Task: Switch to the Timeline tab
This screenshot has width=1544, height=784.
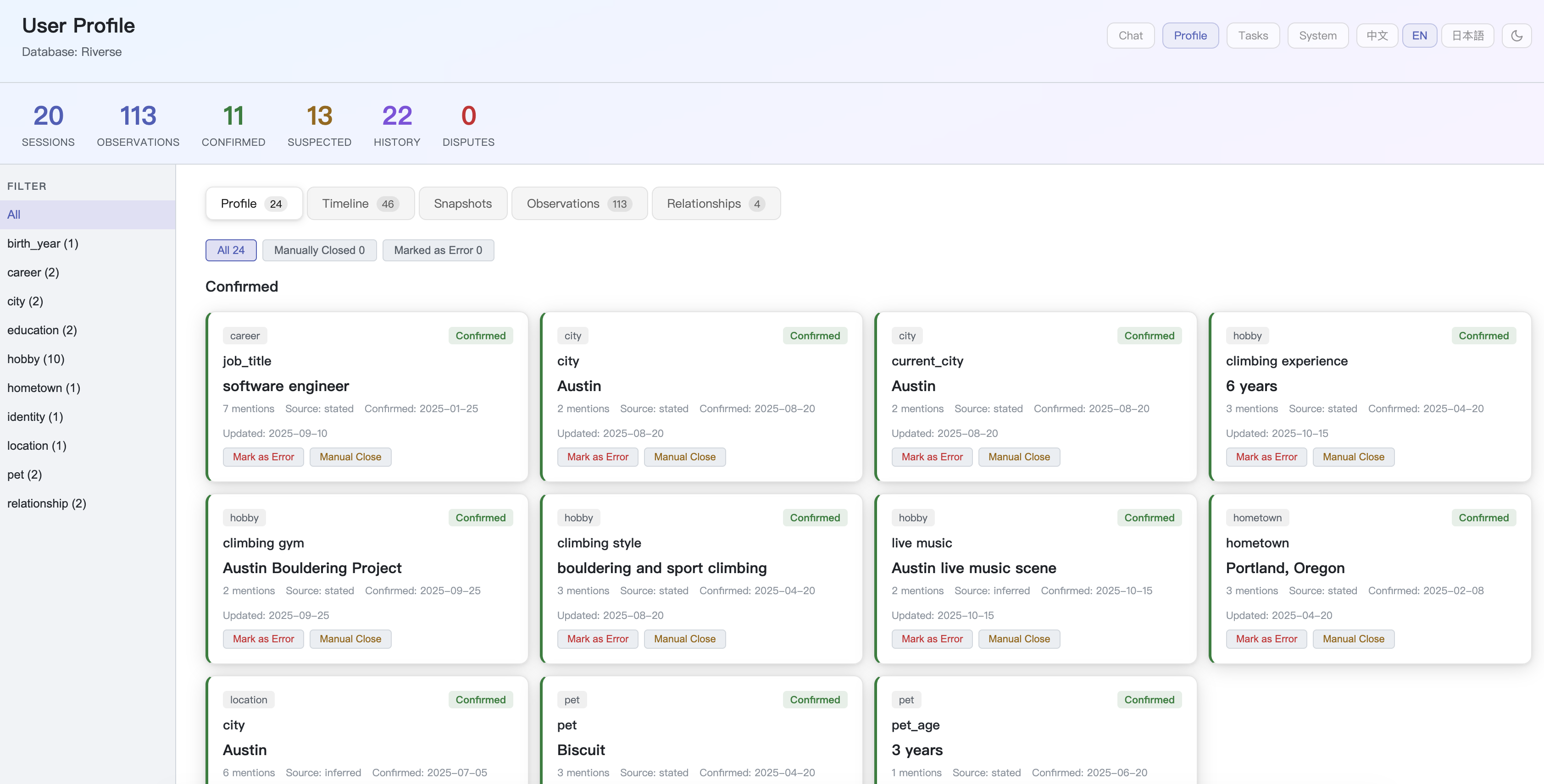Action: (360, 204)
